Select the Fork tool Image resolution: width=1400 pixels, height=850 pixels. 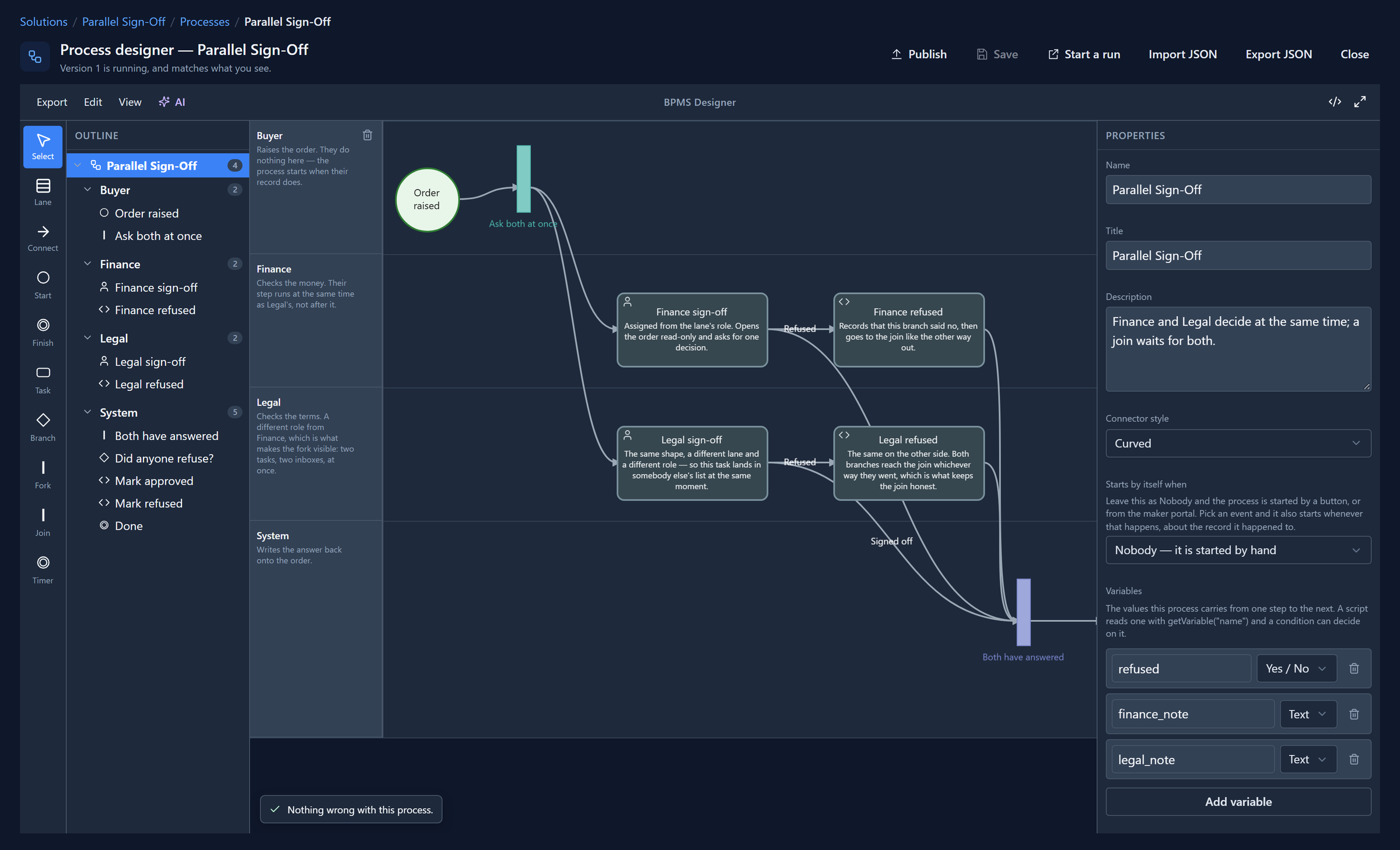[x=43, y=475]
